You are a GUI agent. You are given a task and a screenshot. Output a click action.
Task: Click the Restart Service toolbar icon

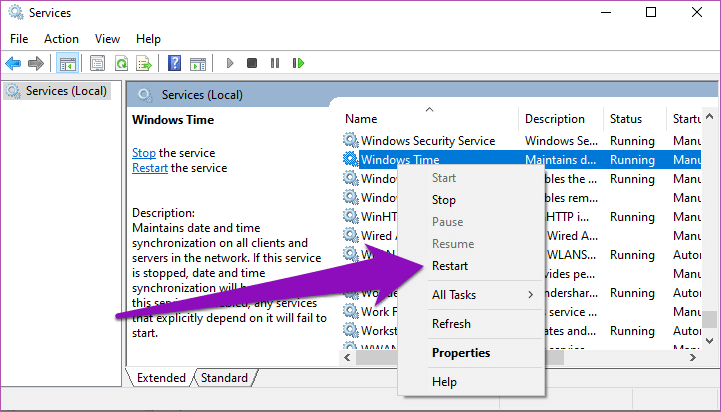click(x=298, y=63)
